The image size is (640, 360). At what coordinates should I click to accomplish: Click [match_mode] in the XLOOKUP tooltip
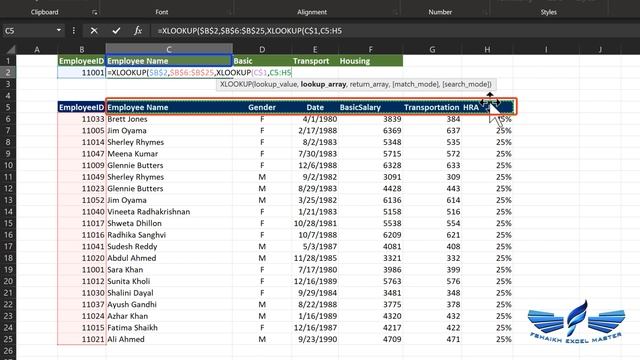415,84
